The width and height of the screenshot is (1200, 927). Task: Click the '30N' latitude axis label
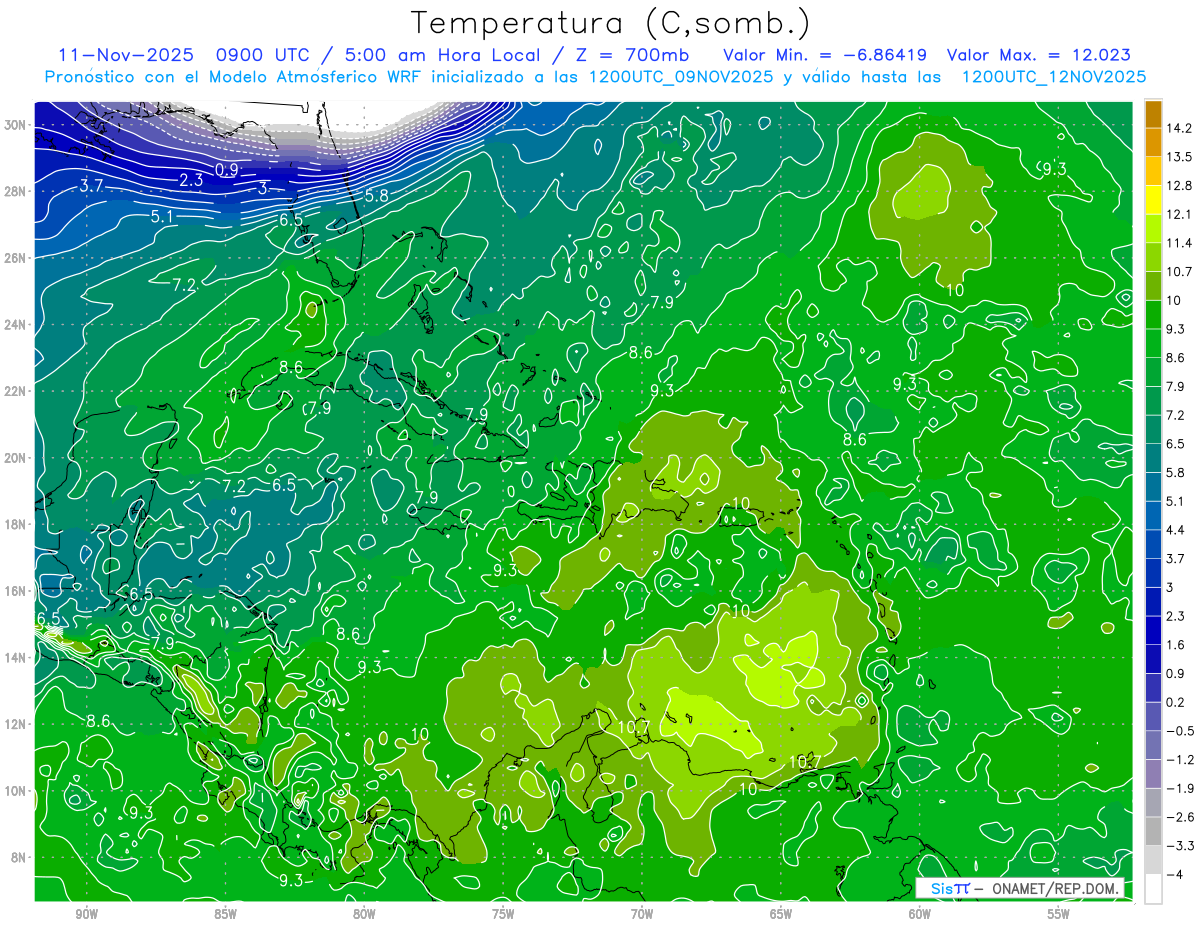point(16,125)
